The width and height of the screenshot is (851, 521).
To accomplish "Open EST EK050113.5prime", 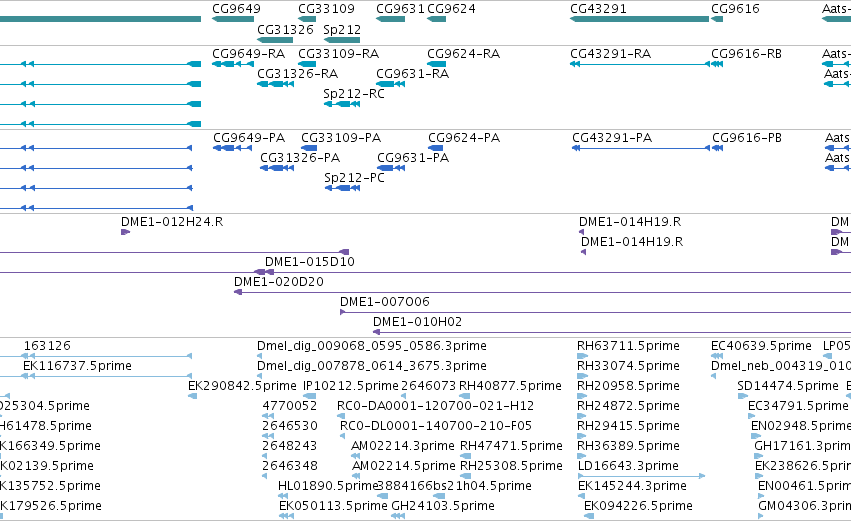I will tap(333, 506).
